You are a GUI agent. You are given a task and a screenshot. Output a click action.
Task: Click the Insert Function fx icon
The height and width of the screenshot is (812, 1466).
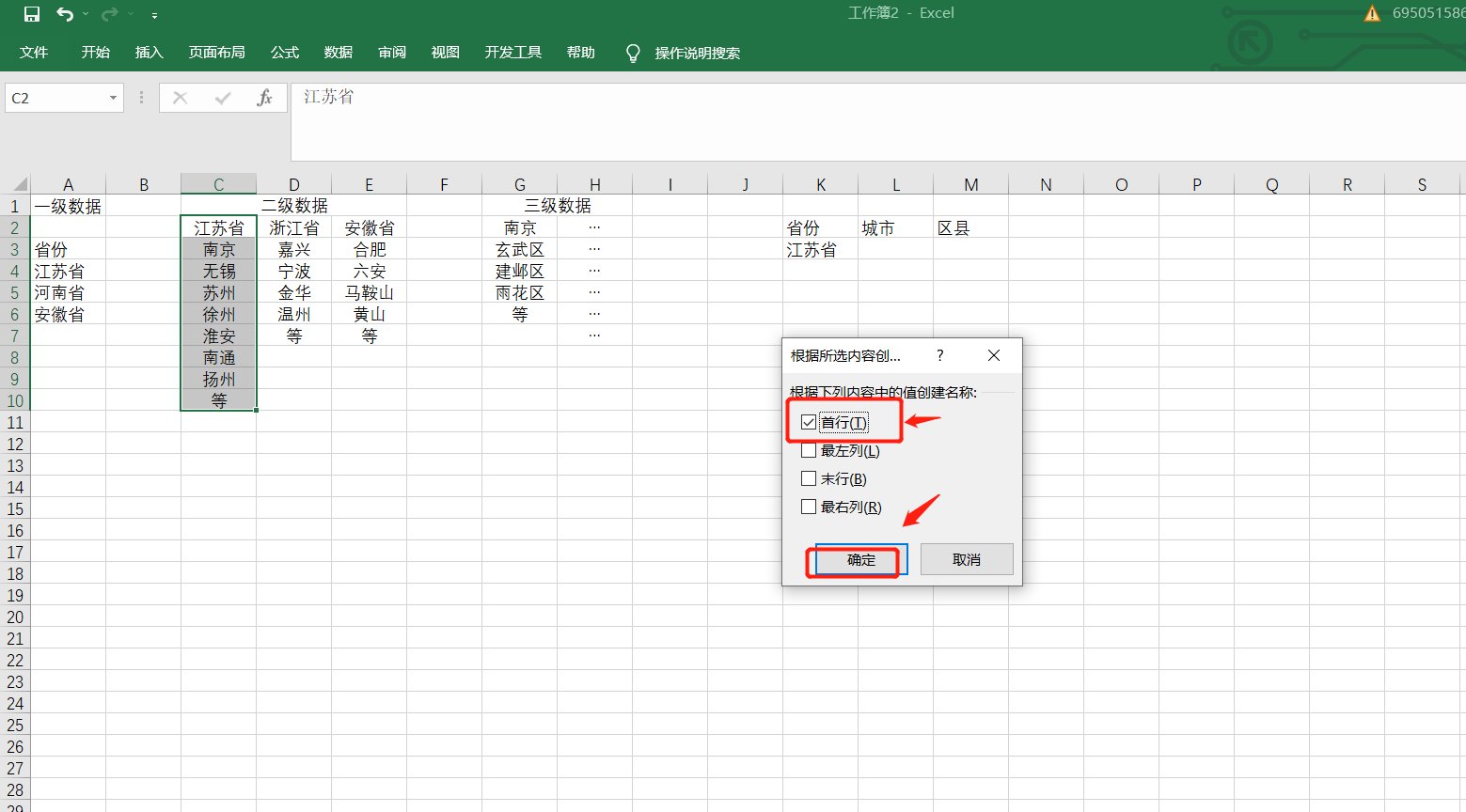(264, 98)
